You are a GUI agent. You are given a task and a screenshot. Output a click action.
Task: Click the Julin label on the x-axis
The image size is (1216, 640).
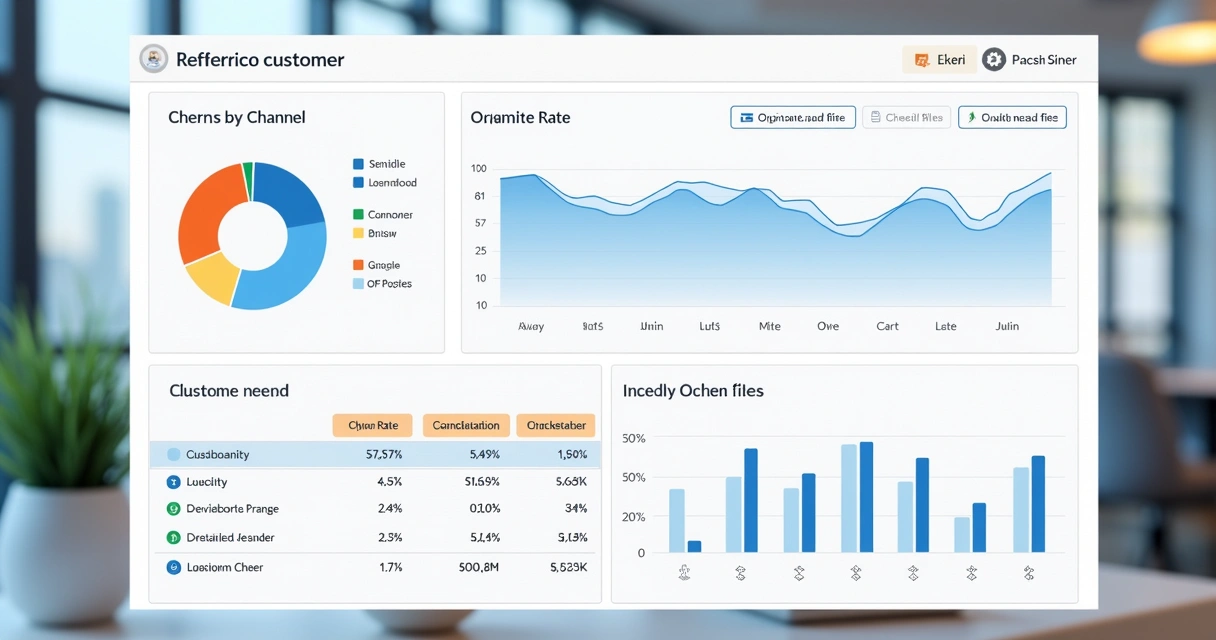coord(1007,326)
